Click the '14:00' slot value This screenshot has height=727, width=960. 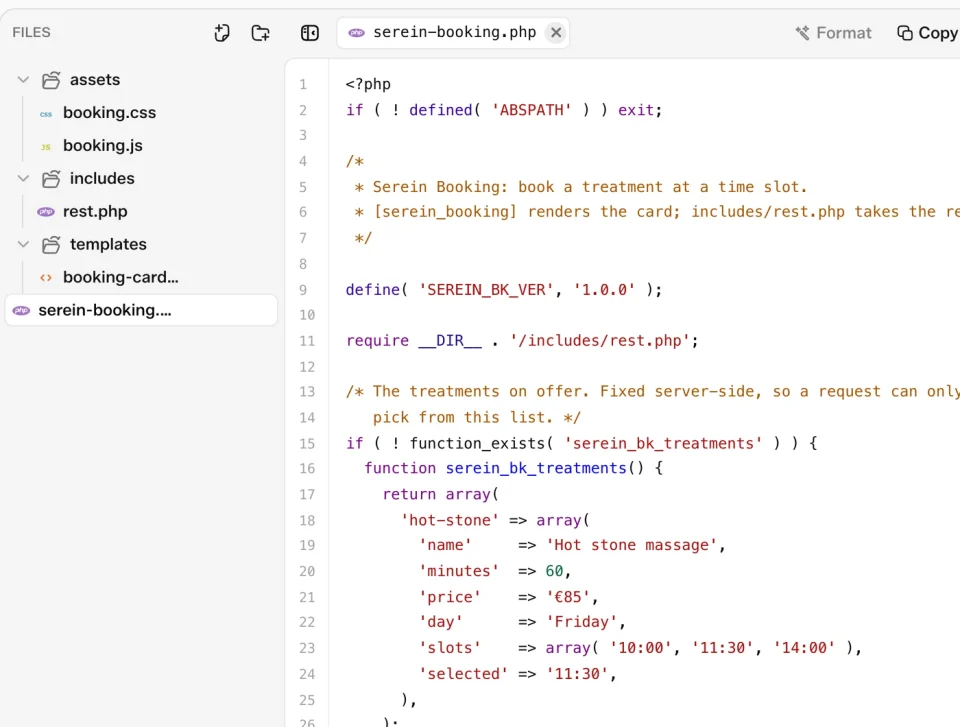(804, 648)
